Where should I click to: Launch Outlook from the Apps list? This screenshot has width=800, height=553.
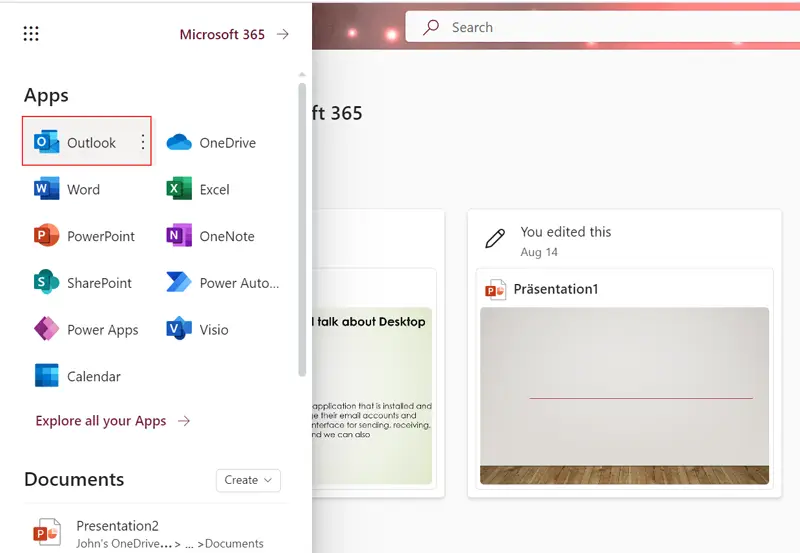click(78, 143)
